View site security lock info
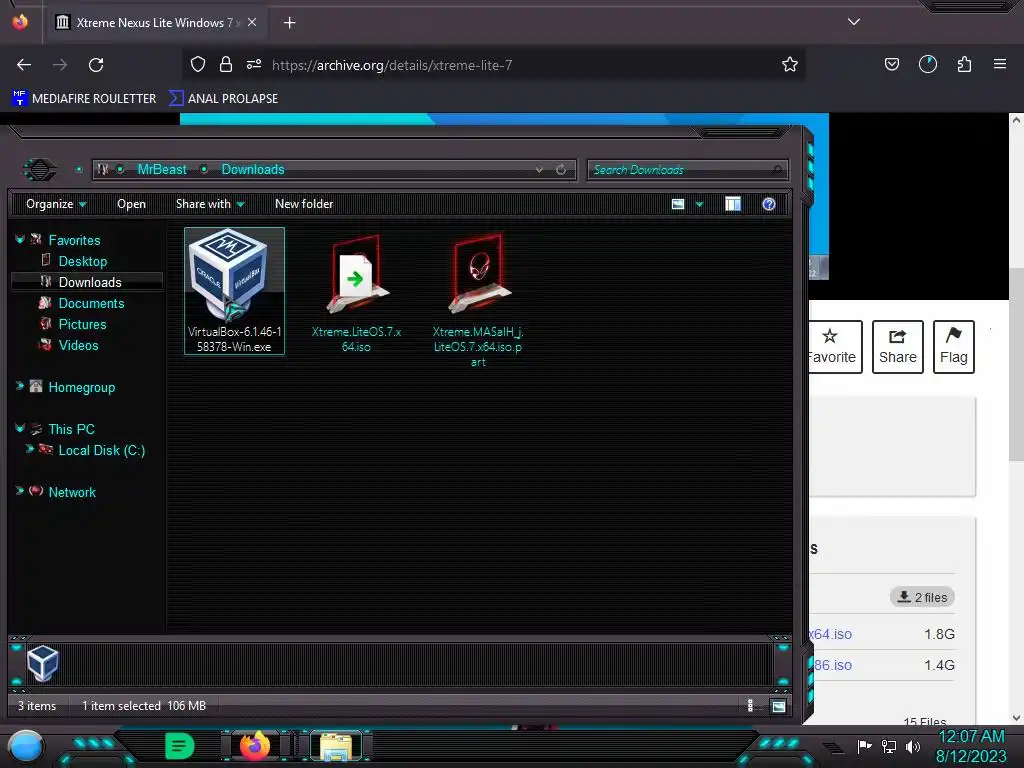1024x768 pixels. [226, 65]
